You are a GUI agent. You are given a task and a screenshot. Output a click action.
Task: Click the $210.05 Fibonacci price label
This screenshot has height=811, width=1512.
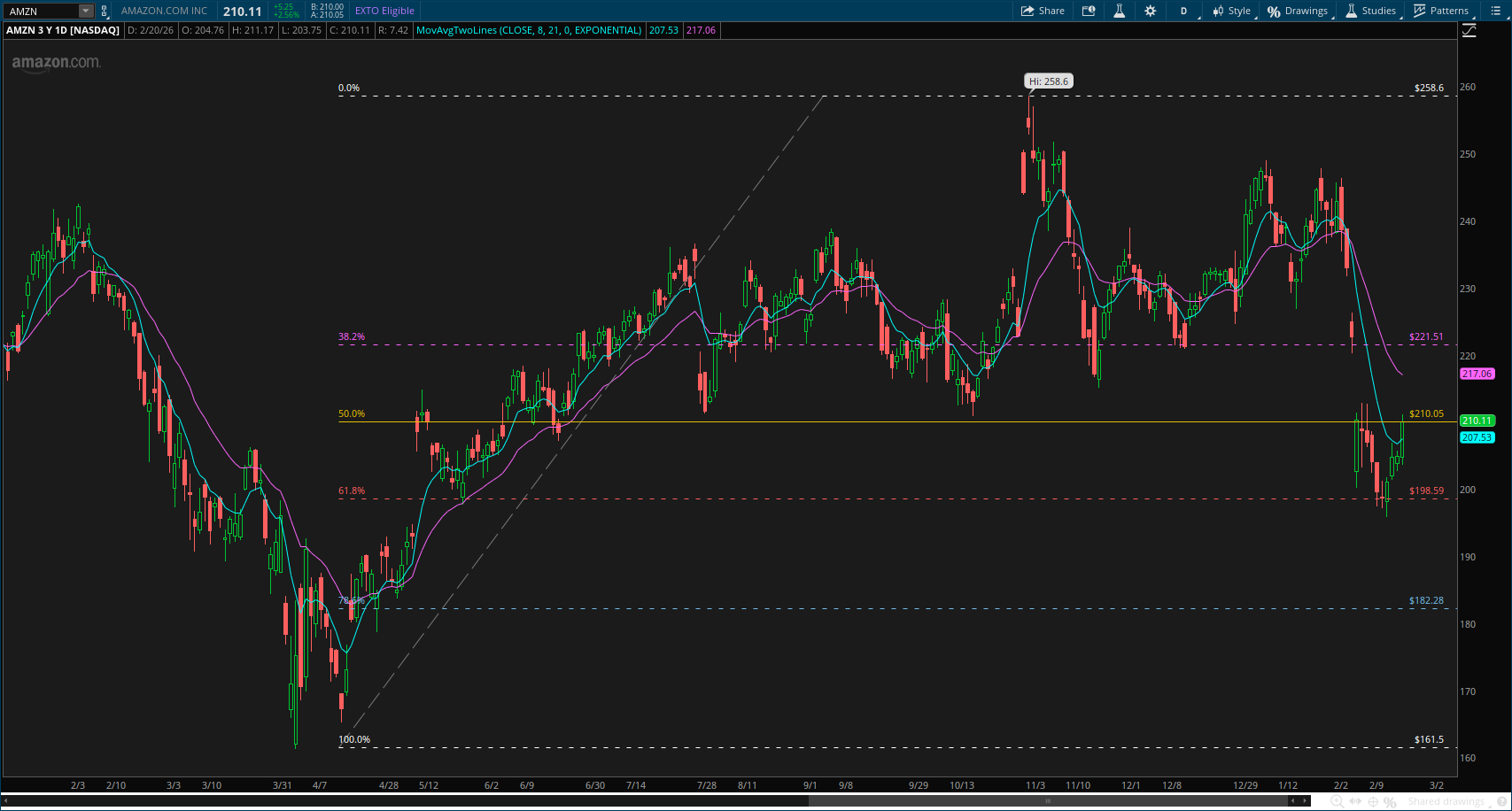coord(1426,413)
